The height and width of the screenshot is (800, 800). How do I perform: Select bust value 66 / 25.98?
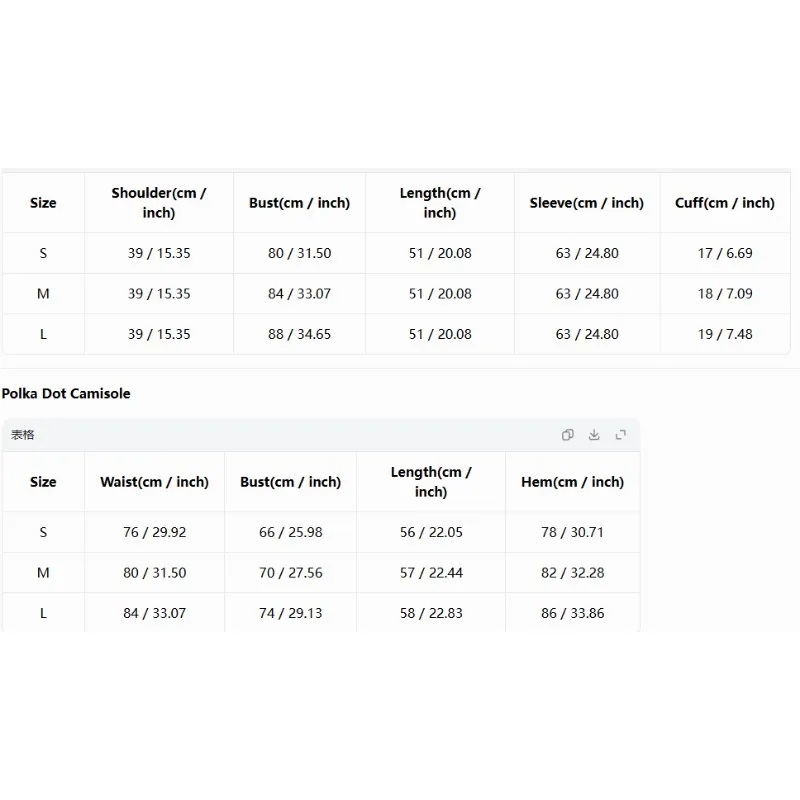tap(291, 532)
